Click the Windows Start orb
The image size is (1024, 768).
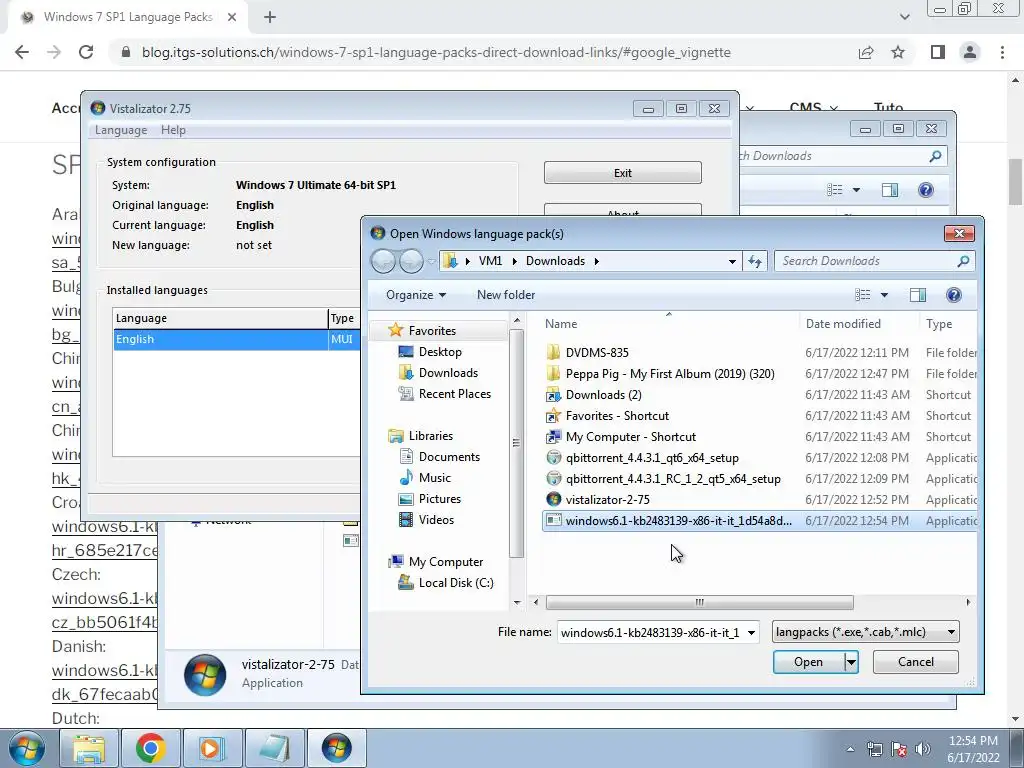click(26, 748)
